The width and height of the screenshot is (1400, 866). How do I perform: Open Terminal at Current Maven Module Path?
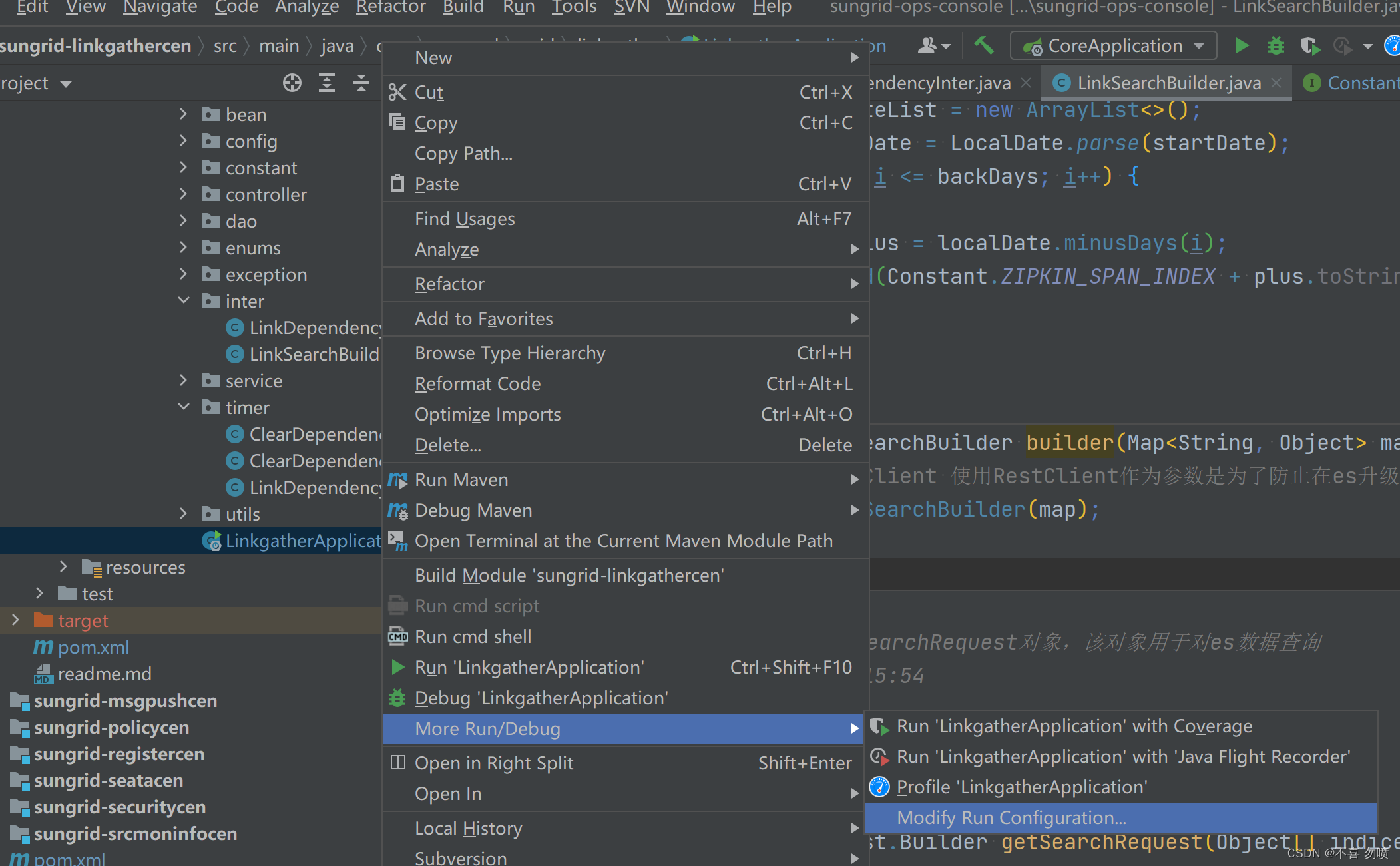[x=626, y=541]
